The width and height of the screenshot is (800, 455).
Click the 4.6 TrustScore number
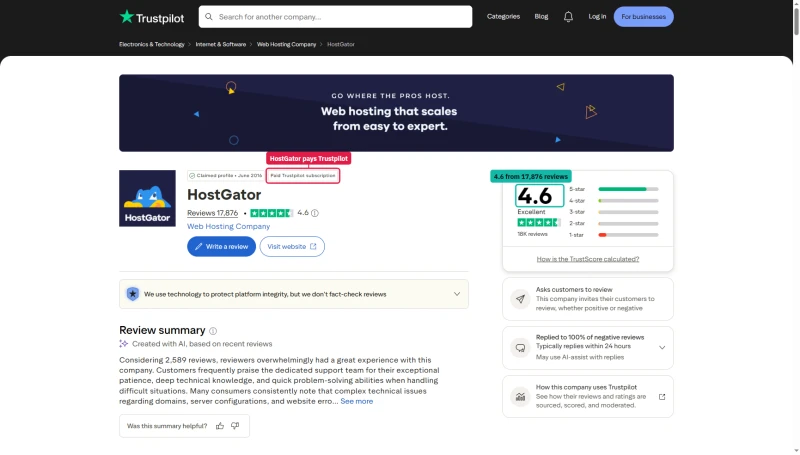click(x=535, y=196)
